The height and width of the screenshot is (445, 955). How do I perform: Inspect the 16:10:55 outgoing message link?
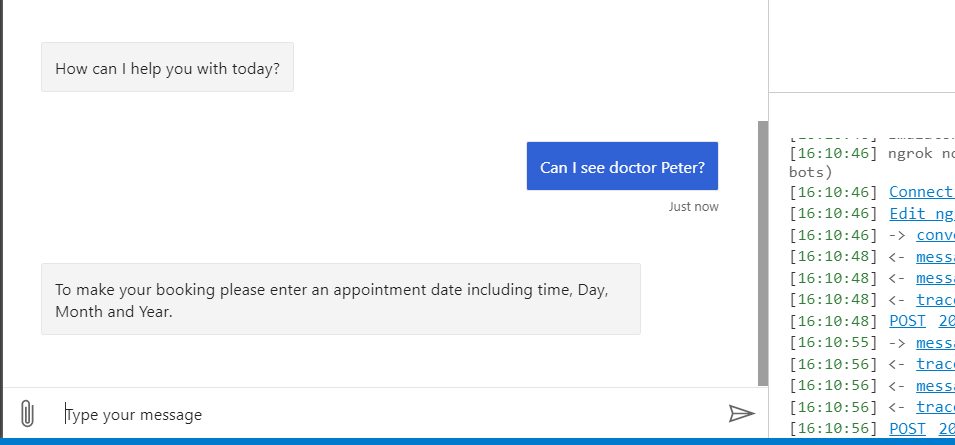click(935, 342)
